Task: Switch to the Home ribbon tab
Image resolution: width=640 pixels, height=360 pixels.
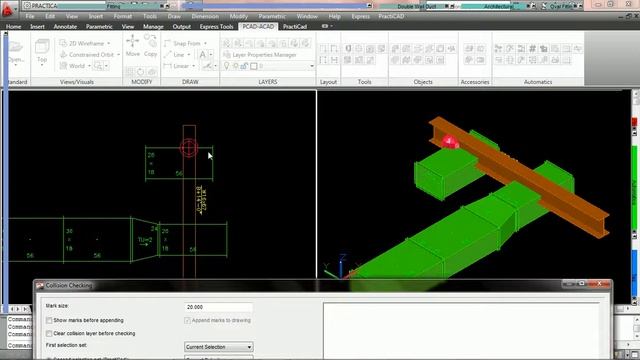Action: point(13,27)
